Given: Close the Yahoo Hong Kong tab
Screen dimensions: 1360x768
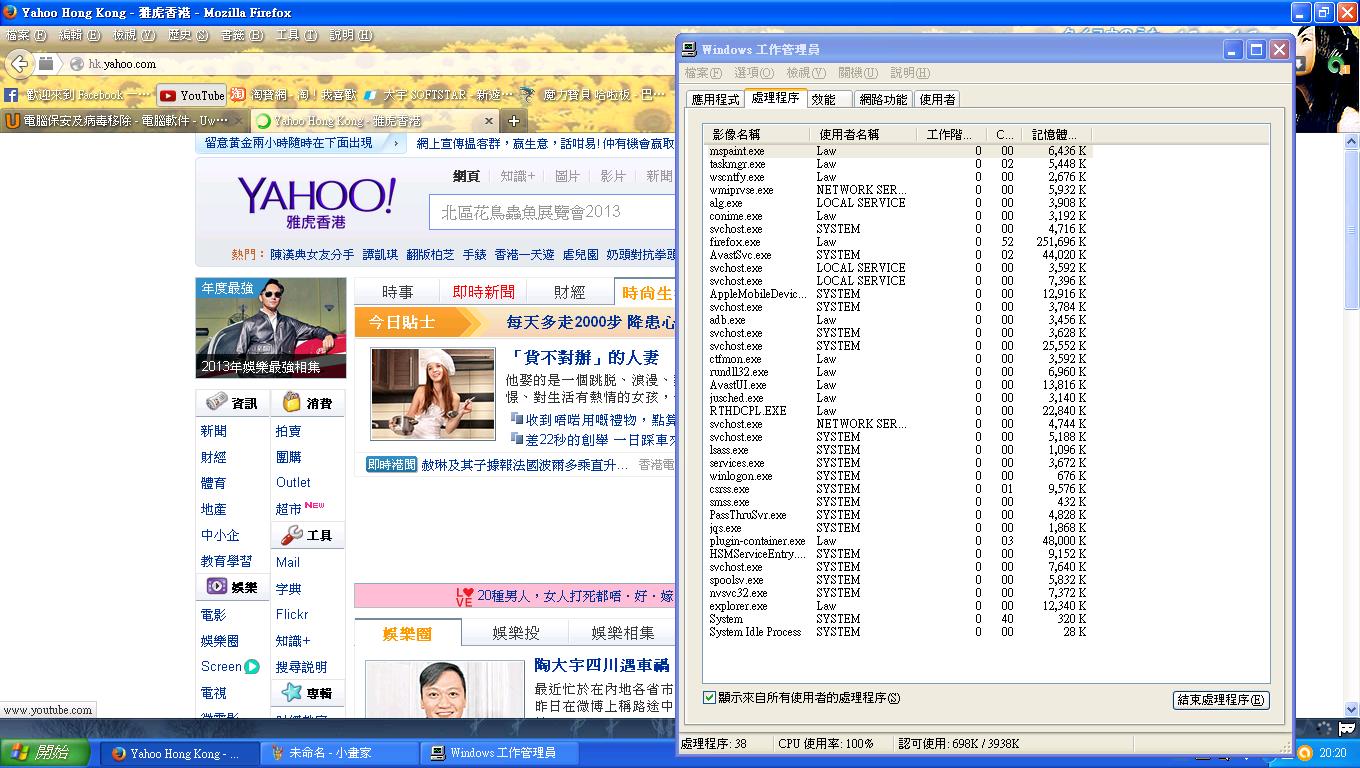Looking at the screenshot, I should click(x=487, y=121).
